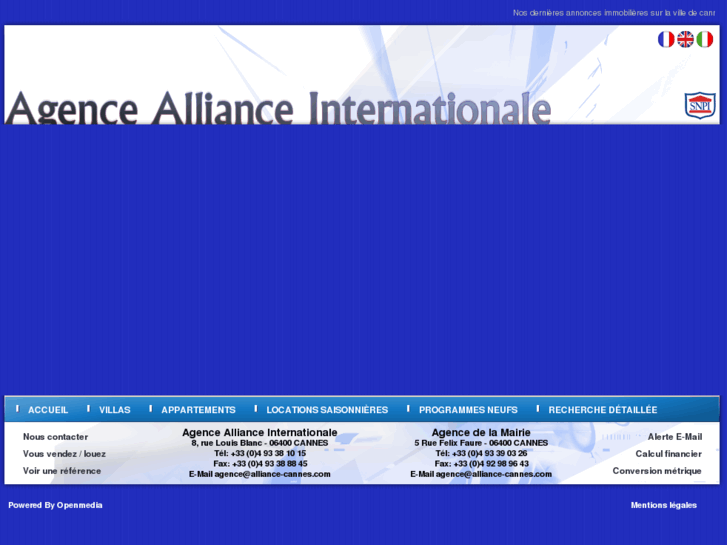The height and width of the screenshot is (545, 727).
Task: Click the SNPI logo badge
Action: 700,105
